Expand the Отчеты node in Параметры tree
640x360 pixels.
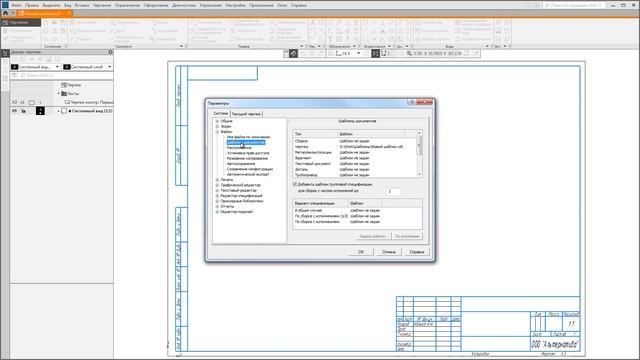217,206
